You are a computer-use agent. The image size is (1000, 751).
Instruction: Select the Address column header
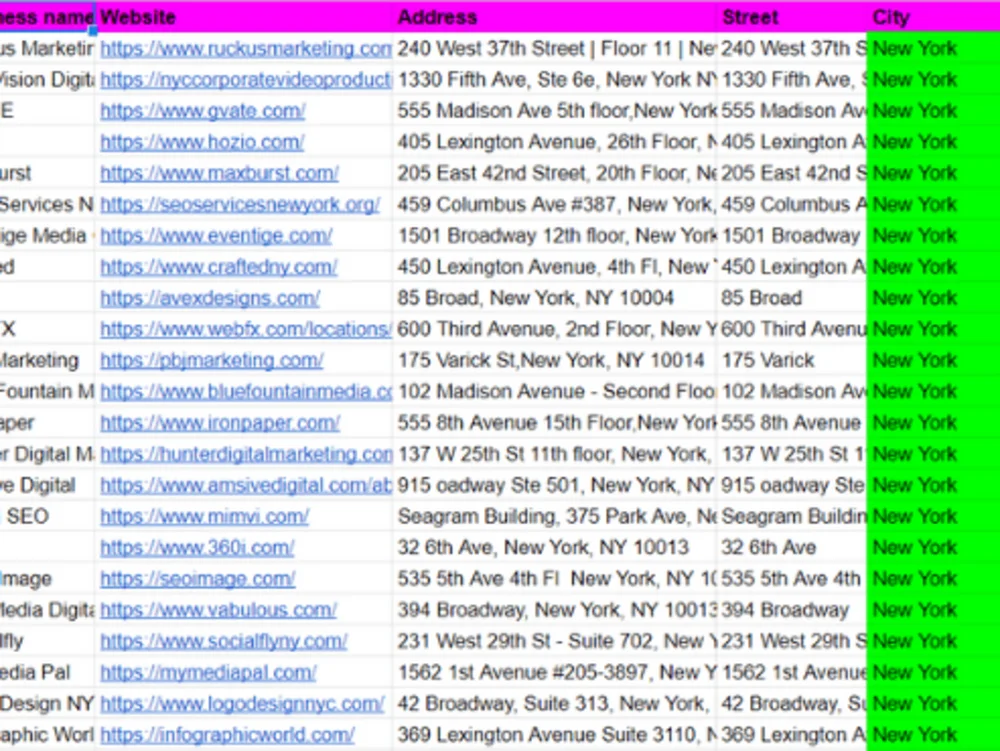[x=555, y=17]
